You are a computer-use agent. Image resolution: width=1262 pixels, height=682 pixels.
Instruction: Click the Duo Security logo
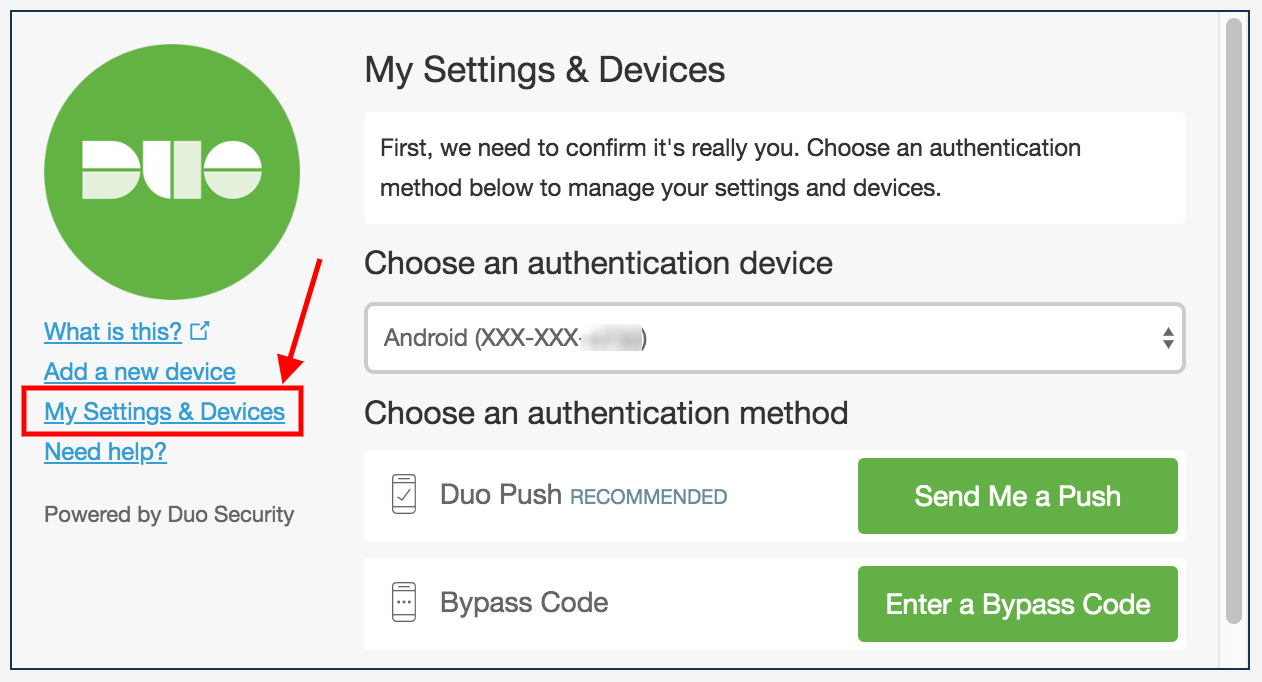[x=170, y=170]
